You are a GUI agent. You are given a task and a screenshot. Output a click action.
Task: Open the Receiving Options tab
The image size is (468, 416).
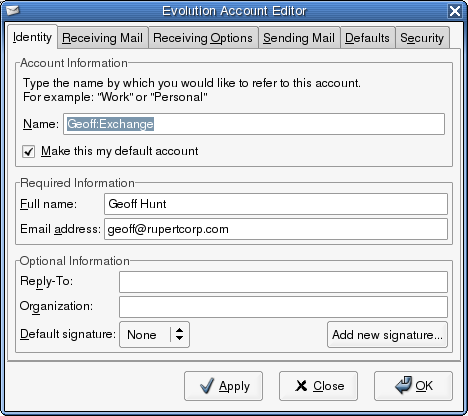[x=203, y=38]
